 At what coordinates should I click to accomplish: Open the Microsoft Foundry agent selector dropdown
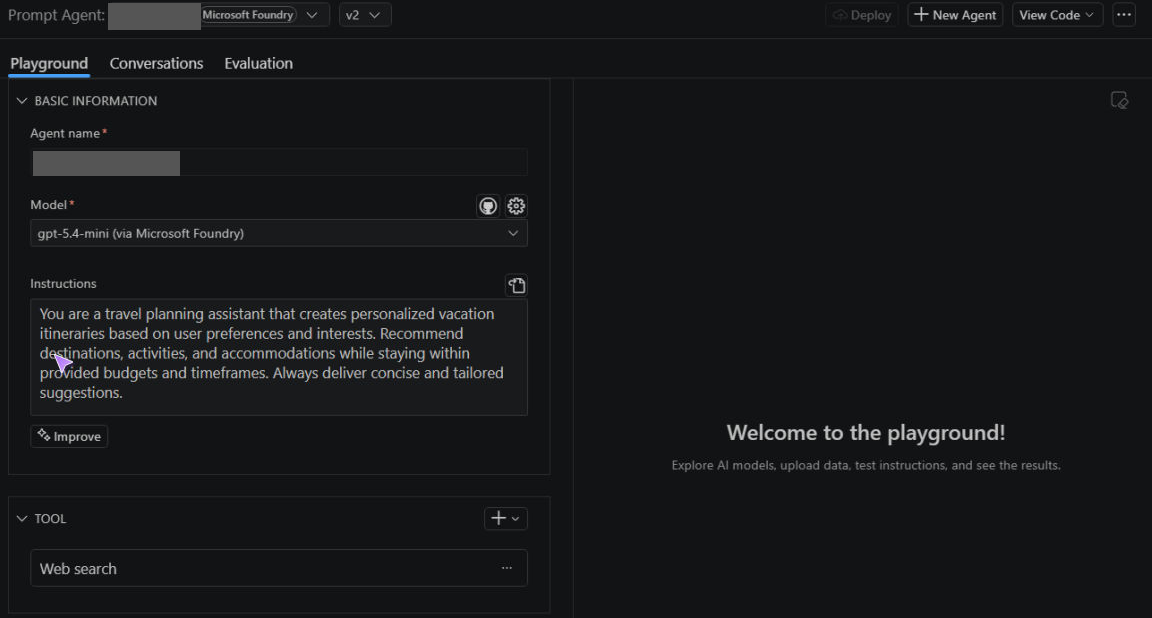click(x=312, y=15)
